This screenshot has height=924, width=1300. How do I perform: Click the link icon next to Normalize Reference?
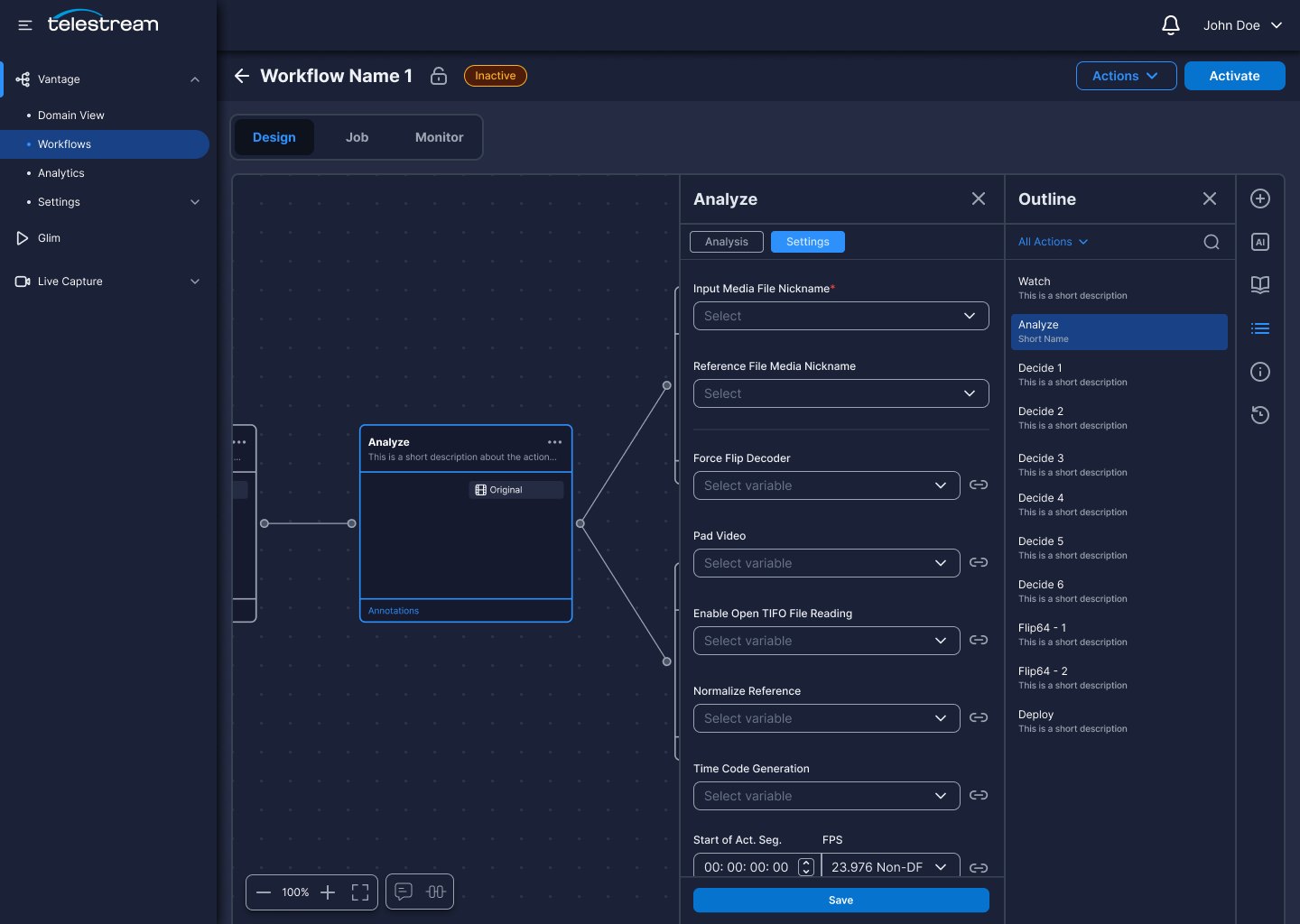[x=979, y=717]
